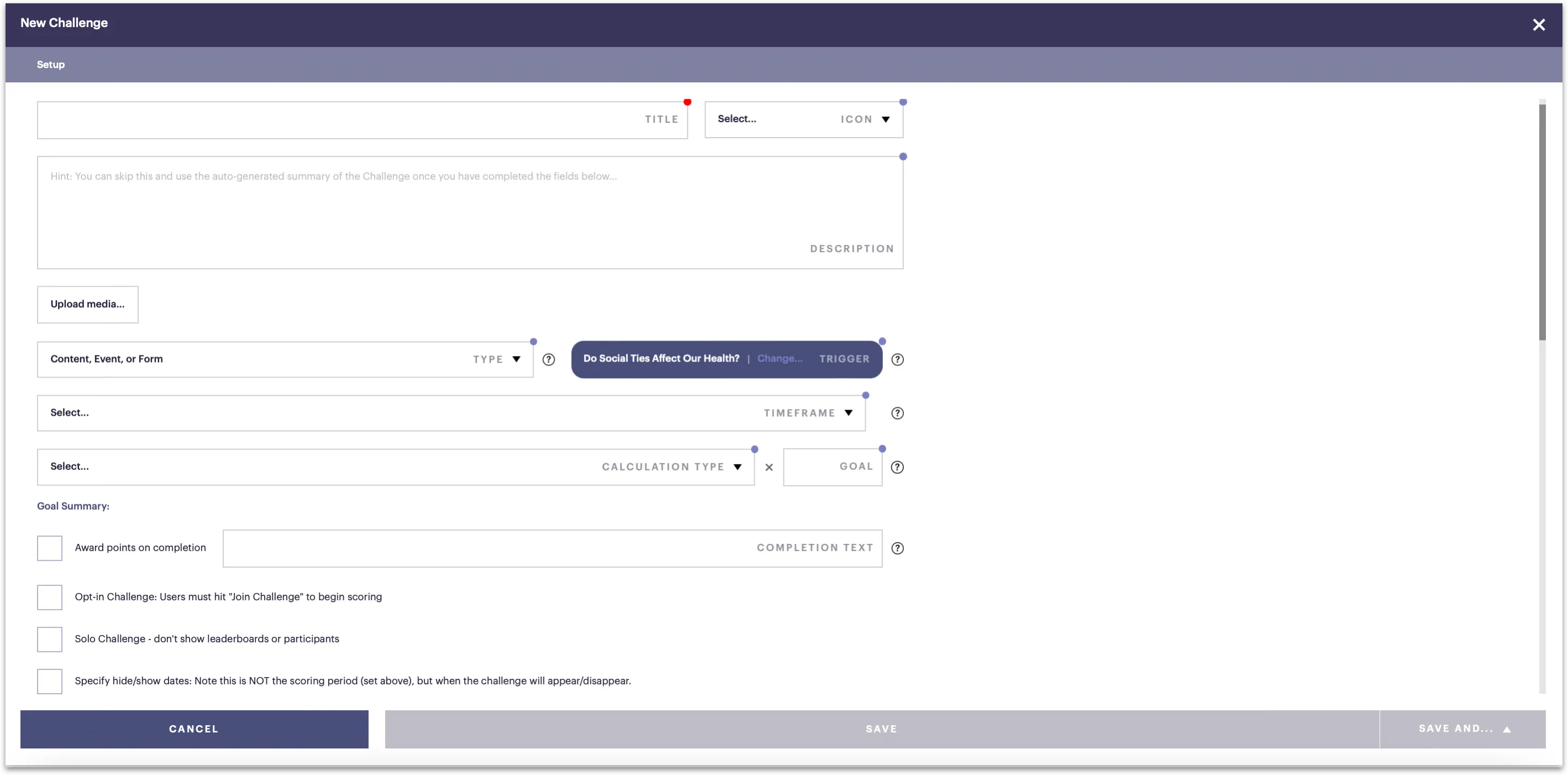Tick the Solo Challenge checkbox
Viewport: 1568px width, 775px height.
49,639
